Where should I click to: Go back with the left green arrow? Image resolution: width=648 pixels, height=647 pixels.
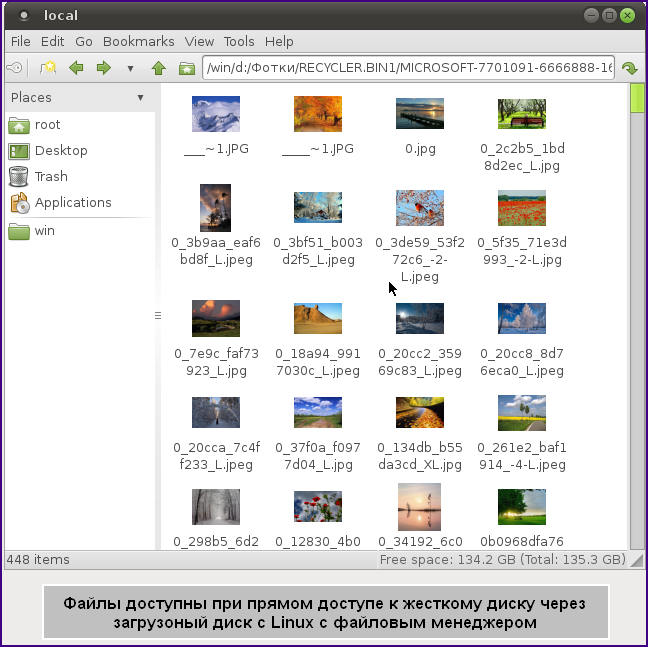pos(76,67)
